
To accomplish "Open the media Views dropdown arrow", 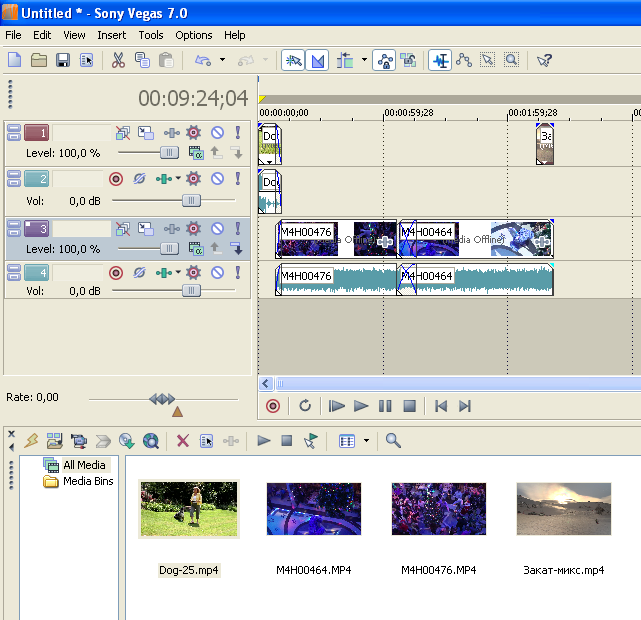I will click(x=366, y=440).
